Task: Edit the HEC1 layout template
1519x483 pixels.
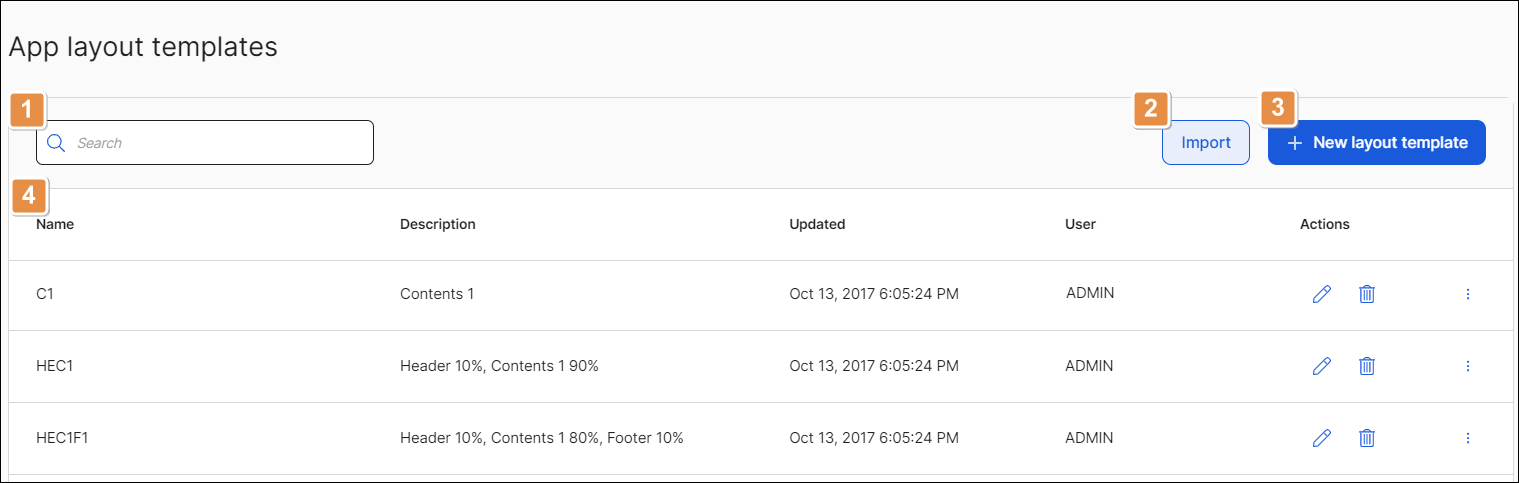Action: click(1321, 366)
